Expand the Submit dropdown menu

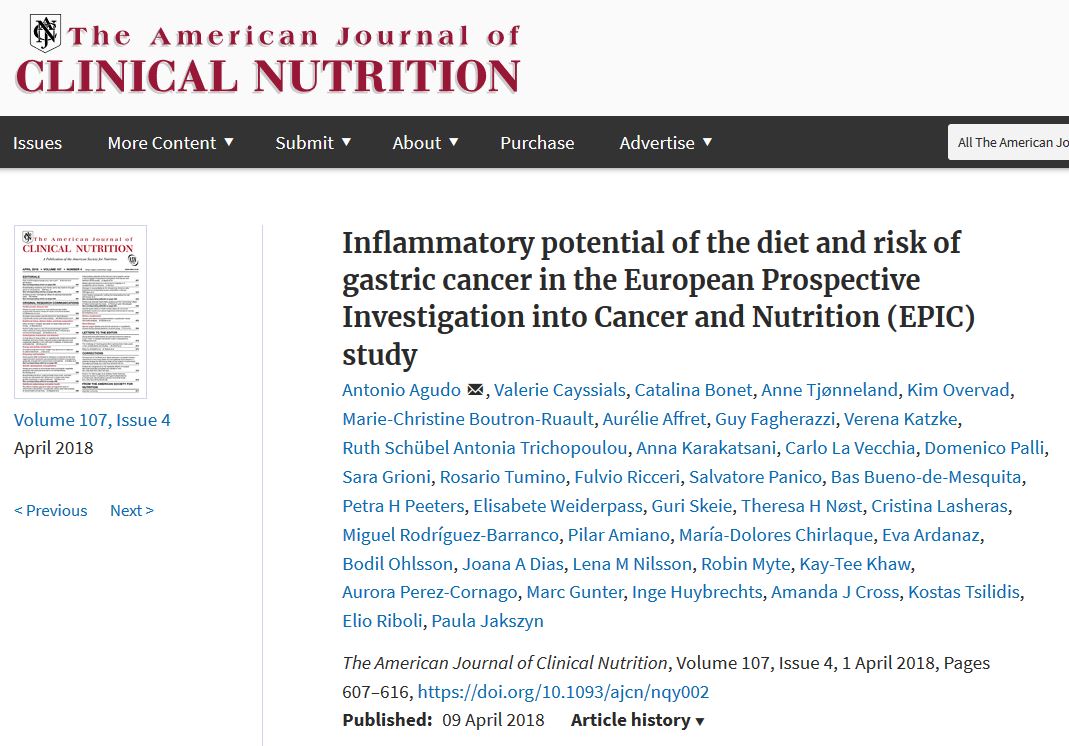point(313,143)
